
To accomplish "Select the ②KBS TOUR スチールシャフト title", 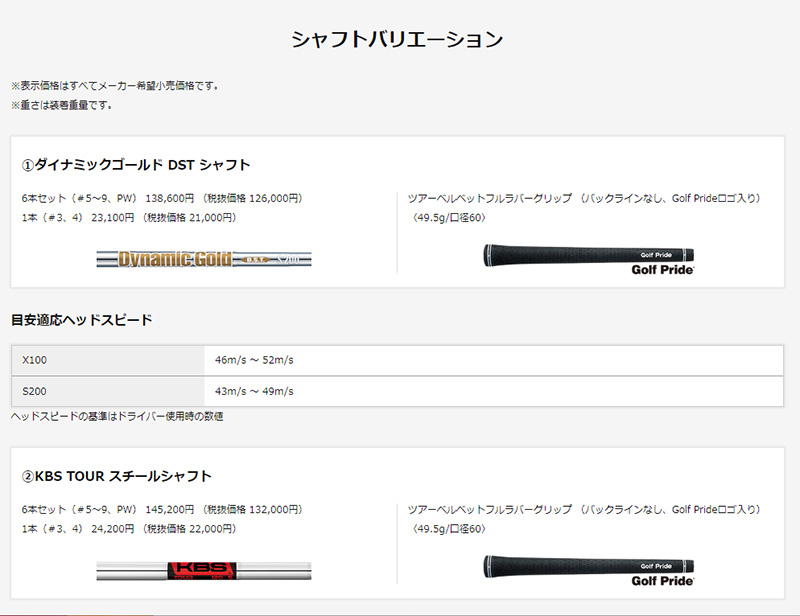I will [x=116, y=476].
